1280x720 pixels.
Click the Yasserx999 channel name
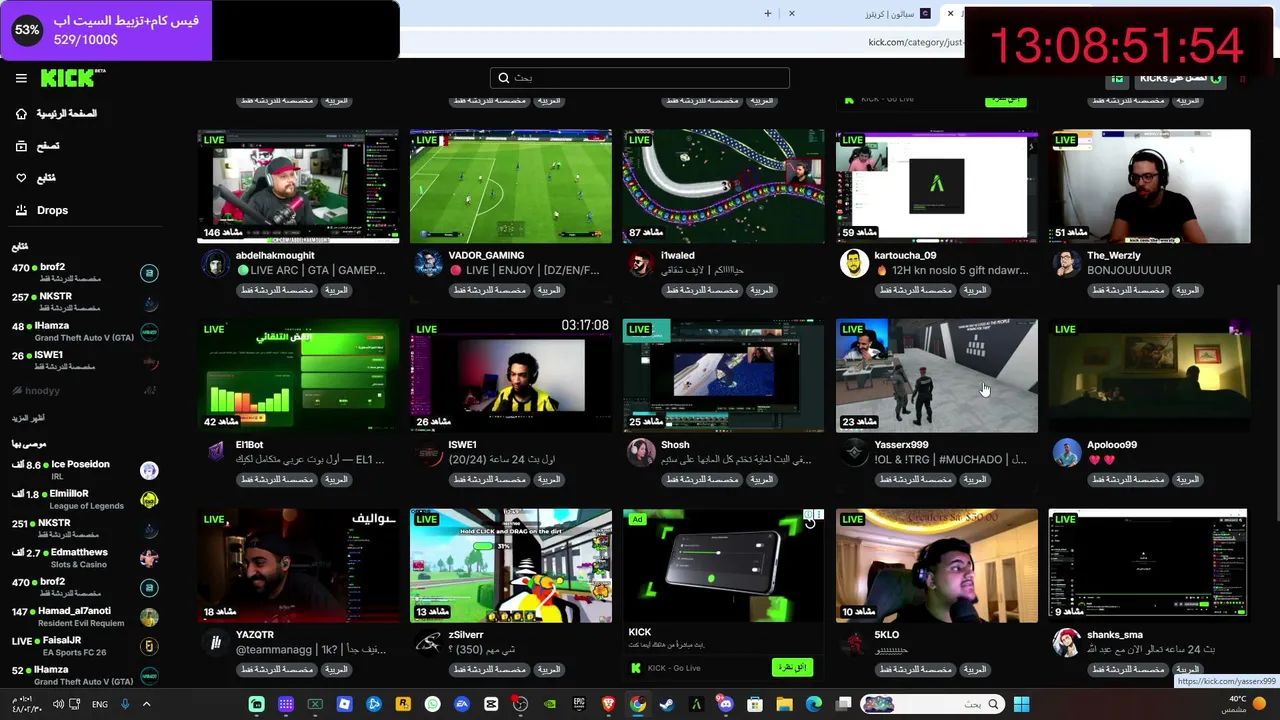coord(901,445)
